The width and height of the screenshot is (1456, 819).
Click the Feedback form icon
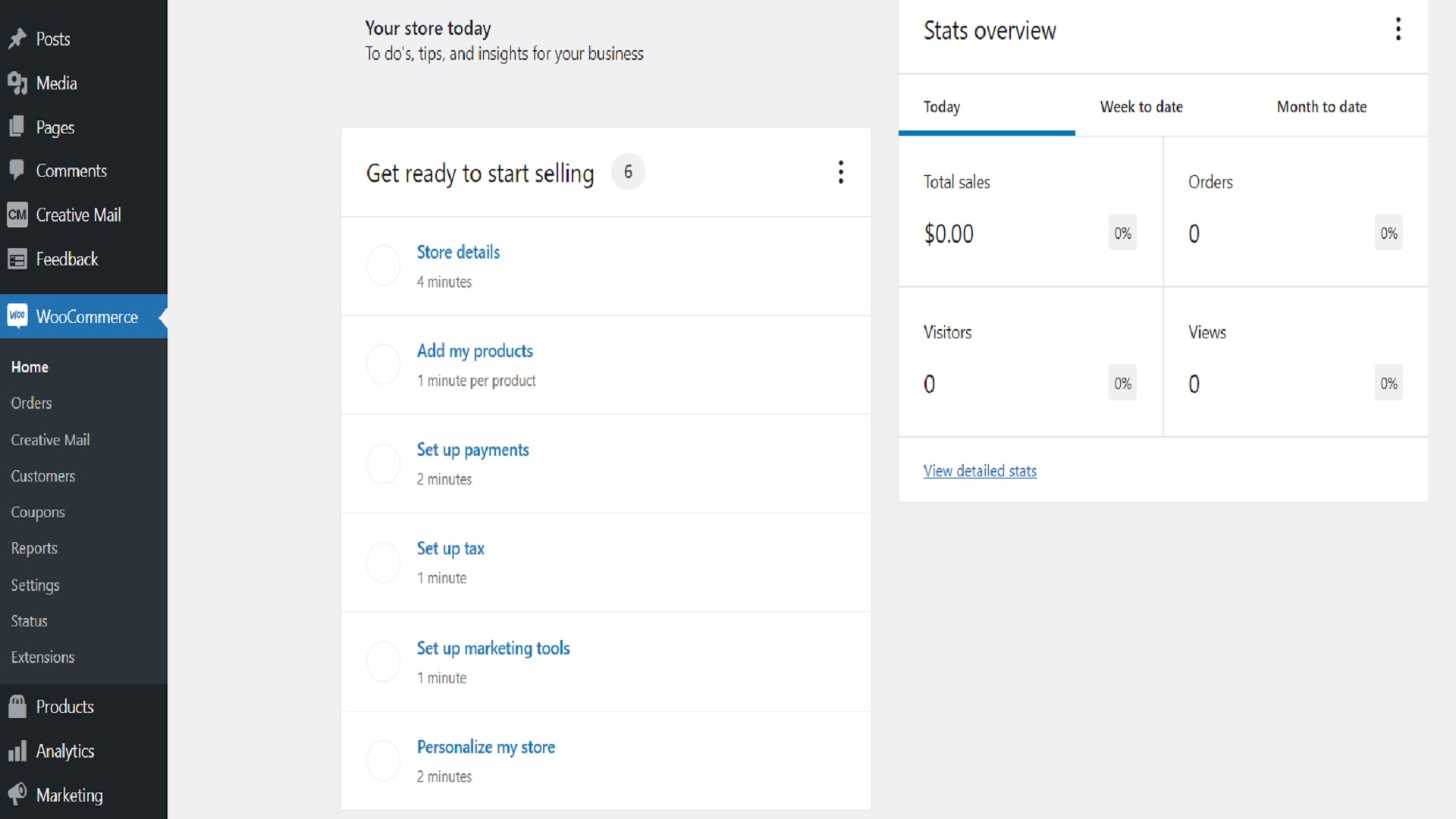pos(17,259)
